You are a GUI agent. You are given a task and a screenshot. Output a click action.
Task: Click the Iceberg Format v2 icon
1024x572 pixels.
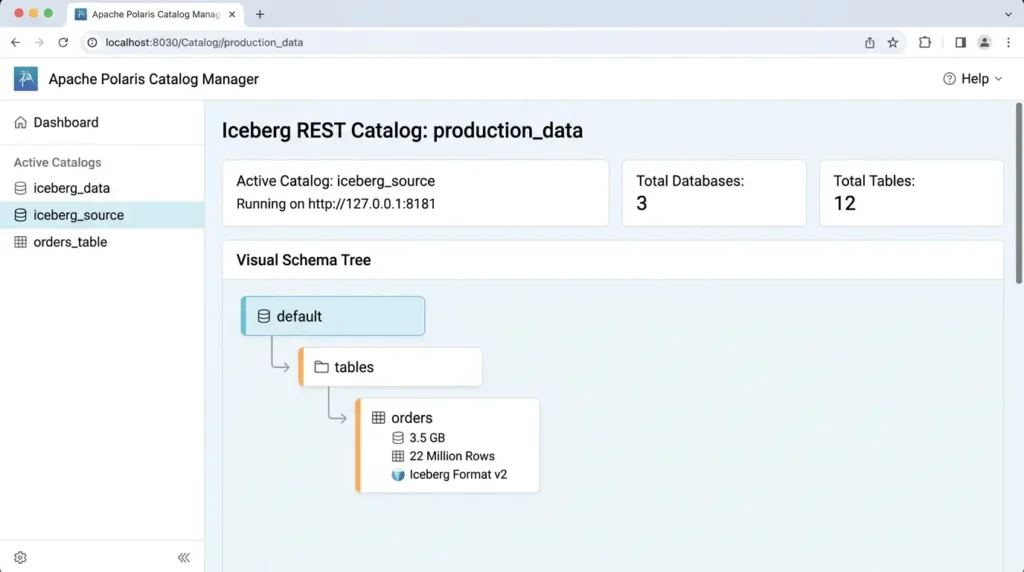tap(398, 475)
